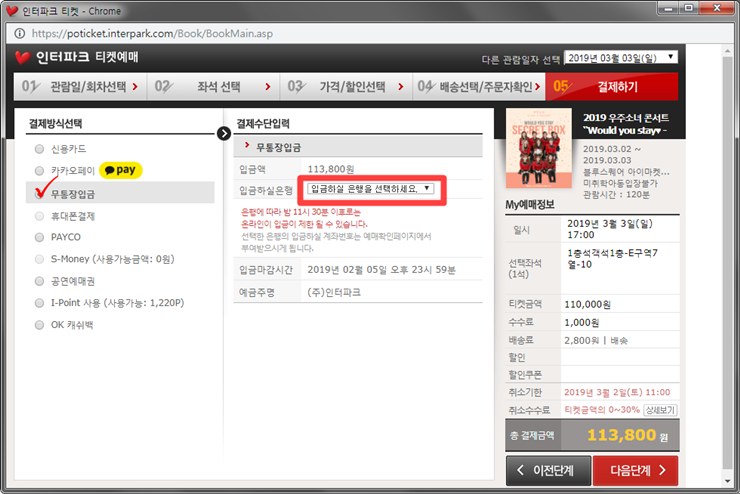The image size is (740, 494).
Task: Go to step 01 관람일/회차선택 tab
Action: (x=80, y=87)
